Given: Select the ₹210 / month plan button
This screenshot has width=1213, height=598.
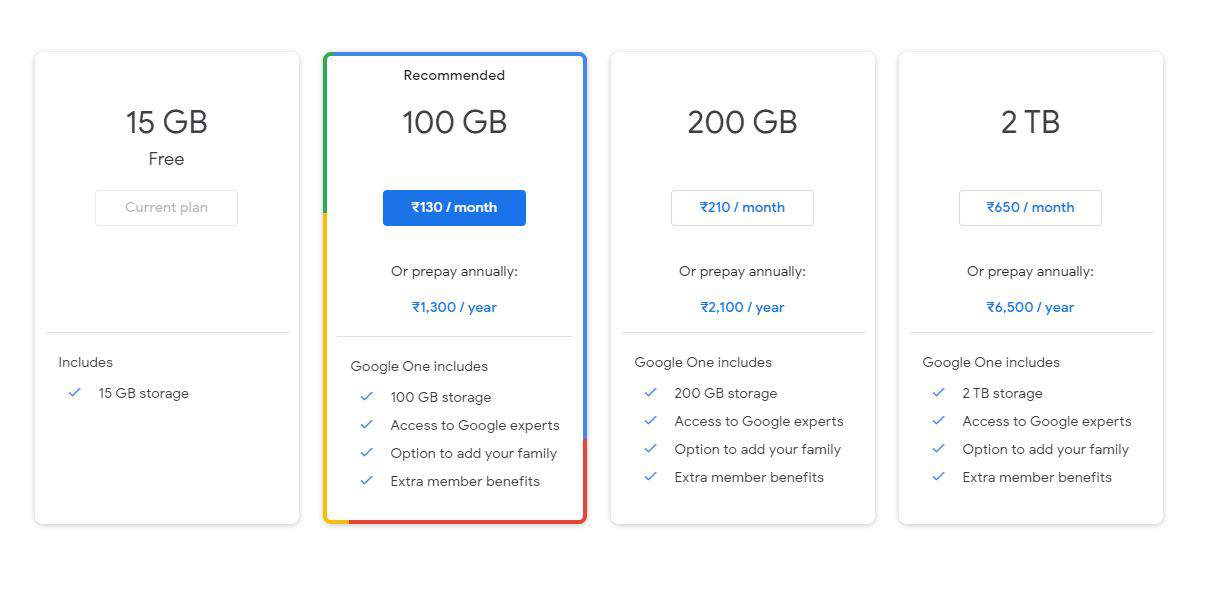Looking at the screenshot, I should point(742,207).
